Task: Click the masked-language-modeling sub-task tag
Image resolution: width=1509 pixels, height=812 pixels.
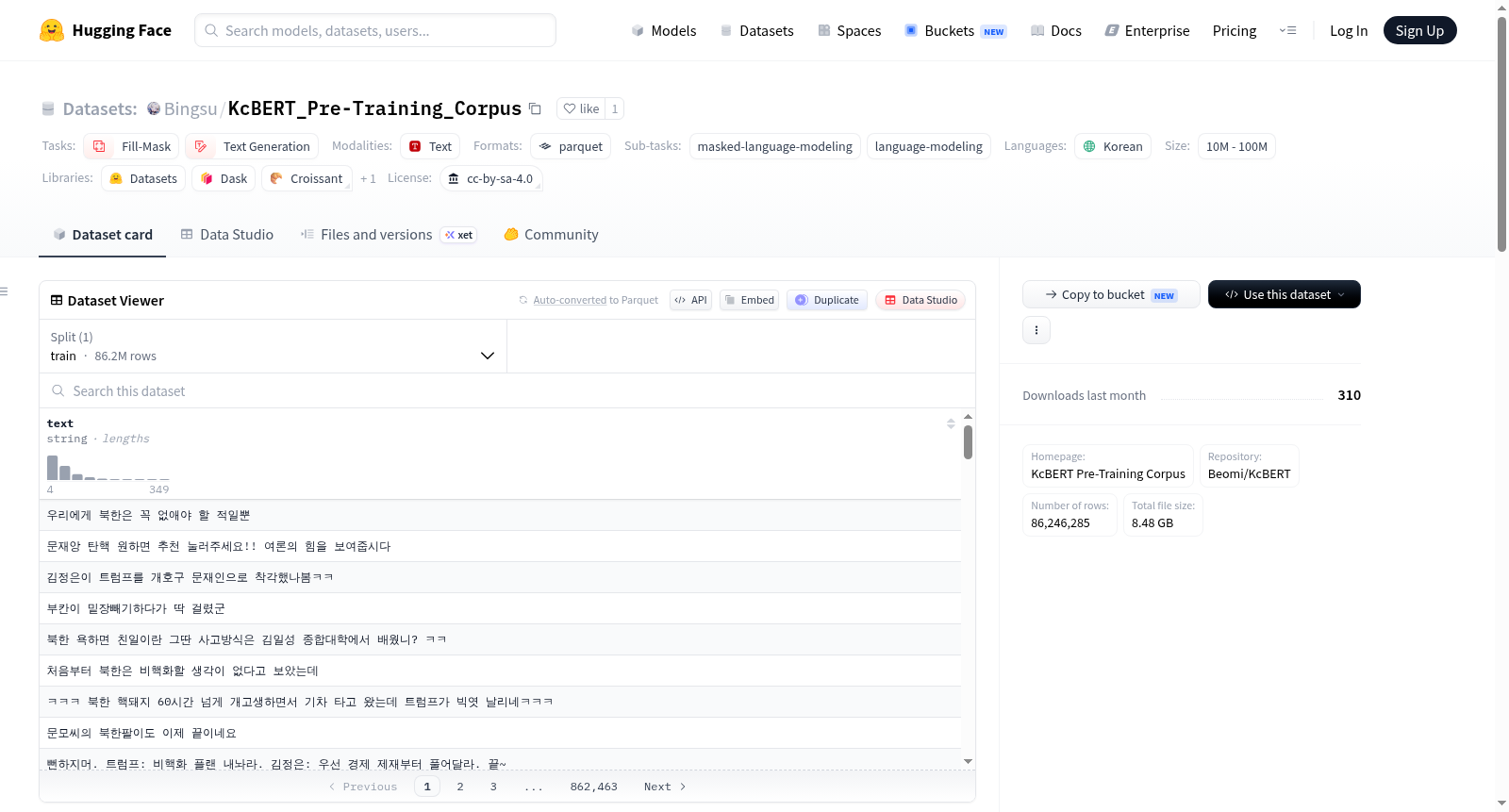Action: [774, 146]
